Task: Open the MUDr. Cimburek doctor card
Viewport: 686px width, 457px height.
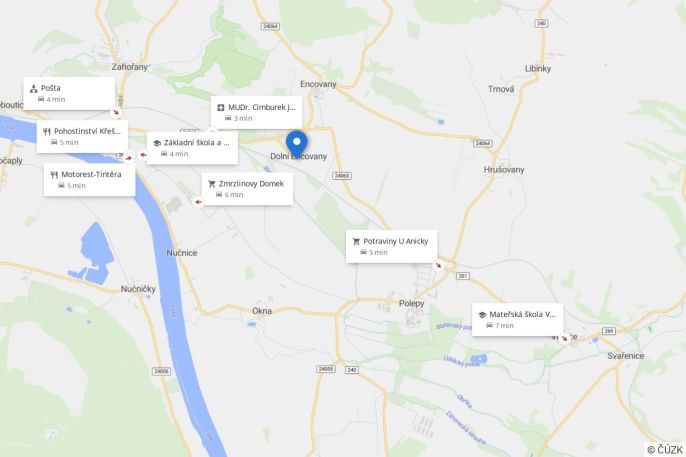Action: pyautogui.click(x=256, y=112)
